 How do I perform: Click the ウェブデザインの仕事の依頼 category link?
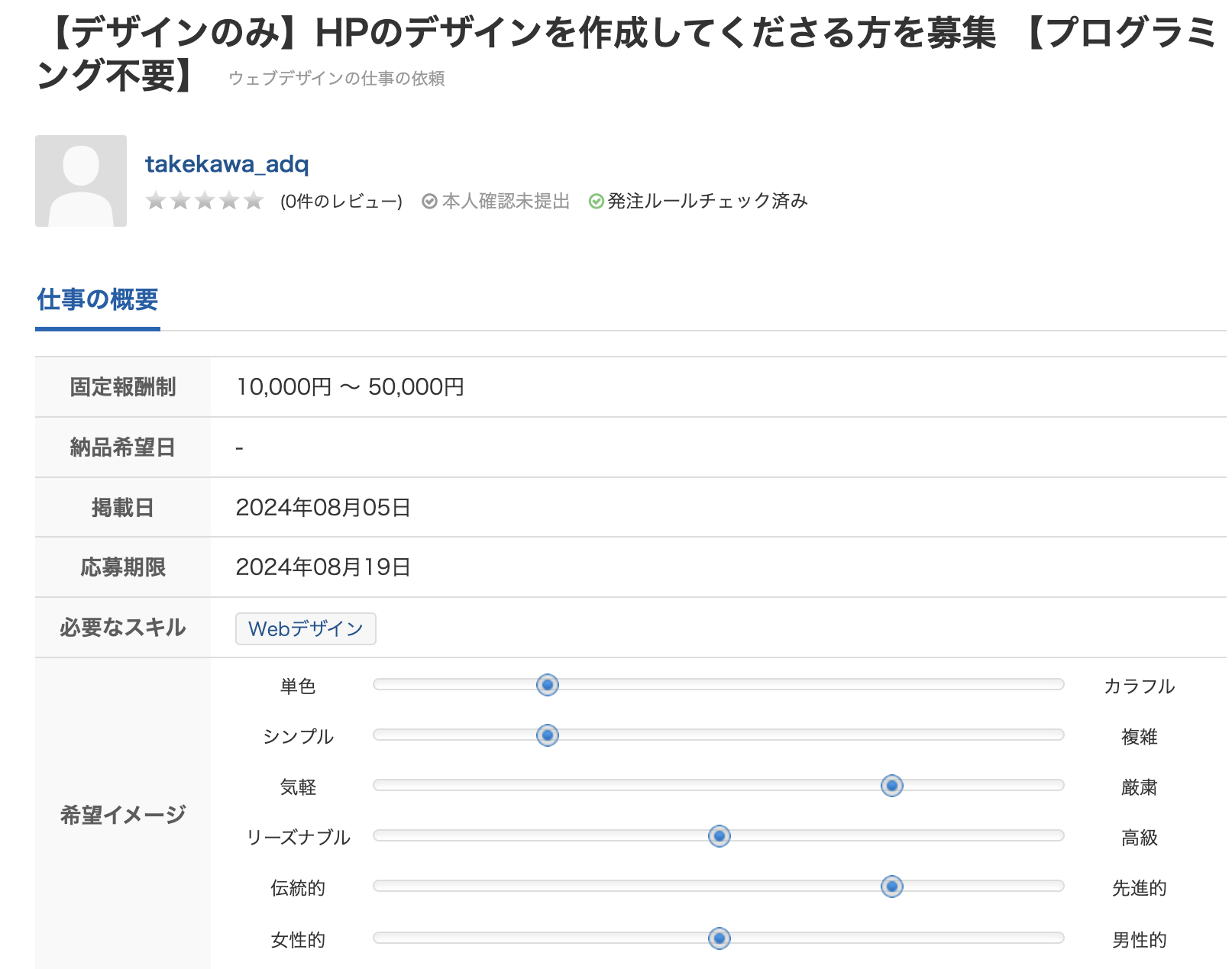tap(336, 79)
